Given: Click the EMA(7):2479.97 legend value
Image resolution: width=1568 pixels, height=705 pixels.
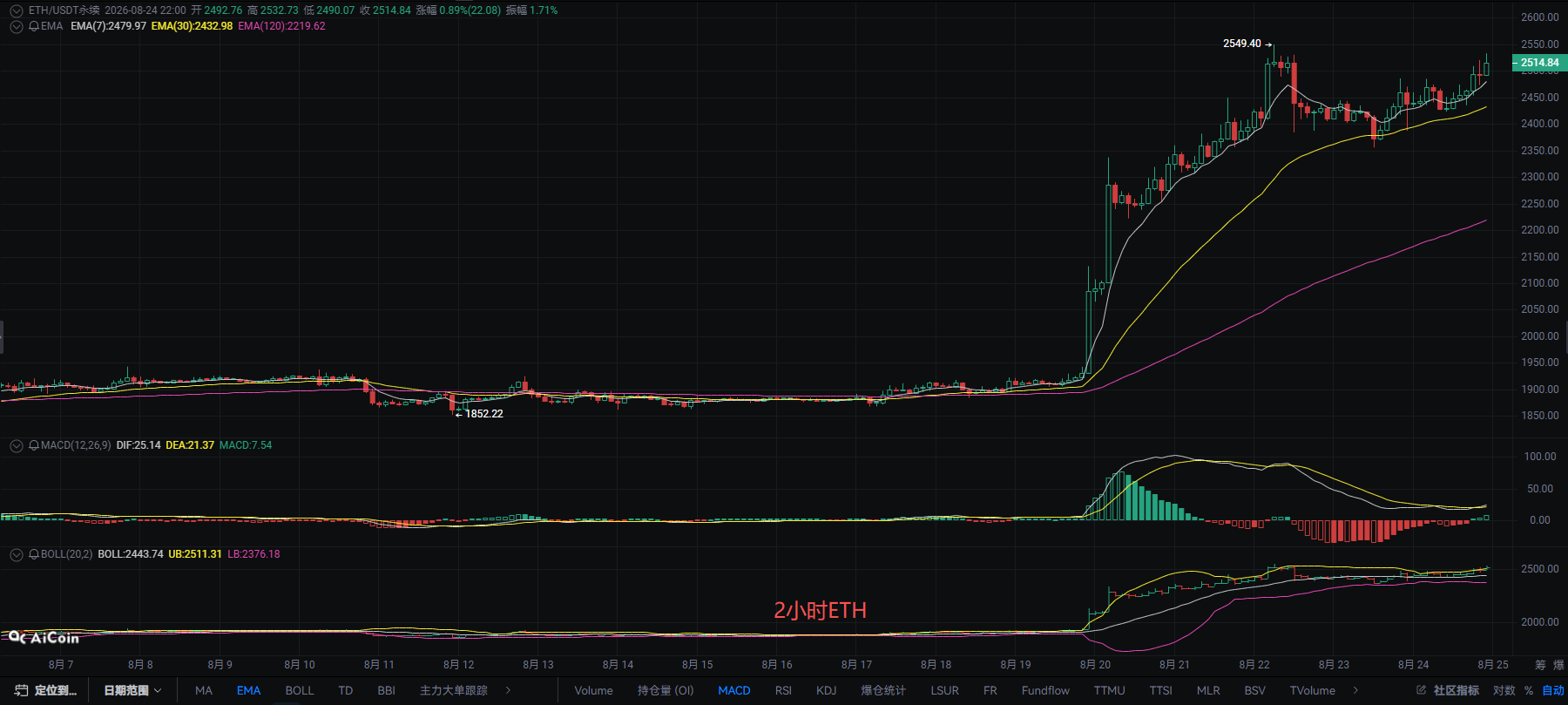Looking at the screenshot, I should [108, 26].
